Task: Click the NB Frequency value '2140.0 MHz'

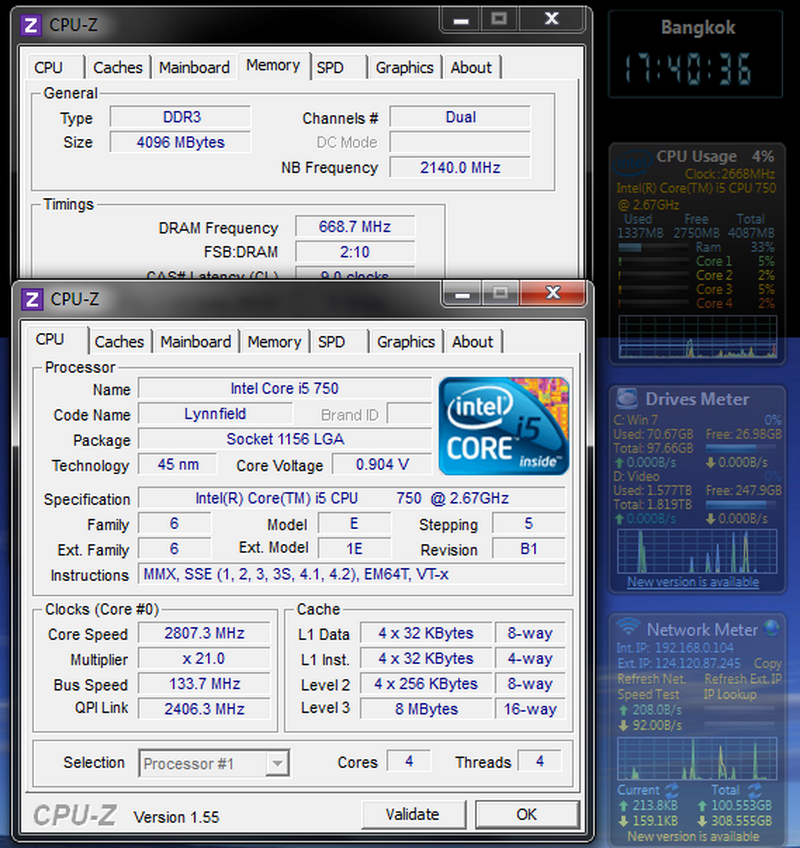Action: [x=460, y=168]
